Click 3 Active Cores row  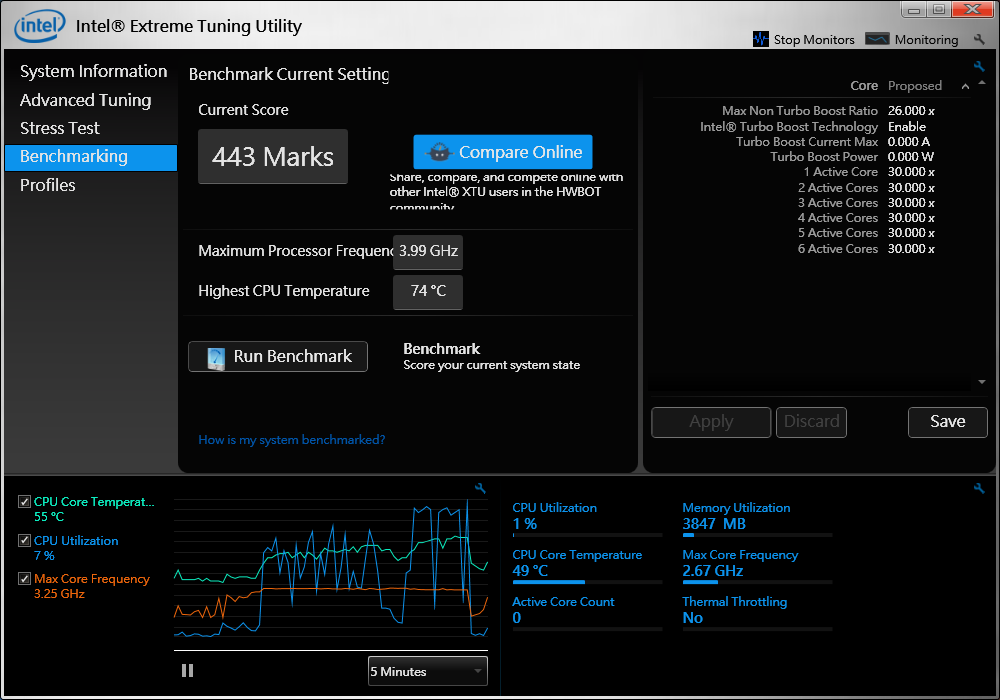(x=866, y=203)
